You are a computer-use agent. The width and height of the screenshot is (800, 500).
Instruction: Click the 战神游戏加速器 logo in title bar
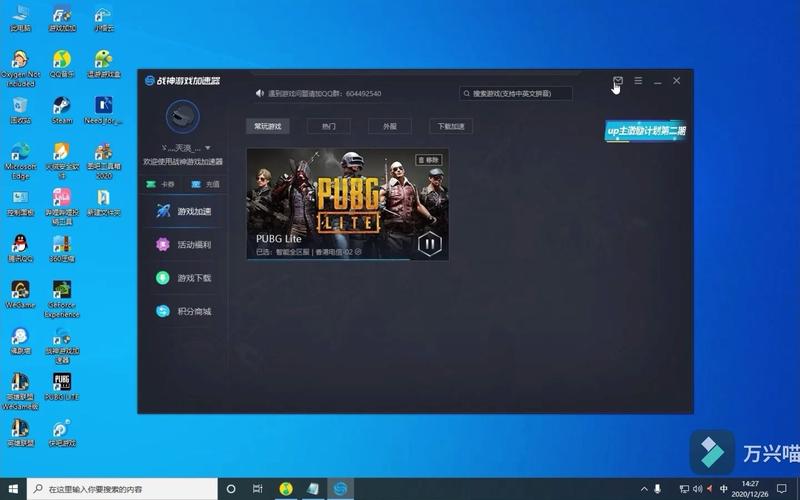(x=182, y=81)
